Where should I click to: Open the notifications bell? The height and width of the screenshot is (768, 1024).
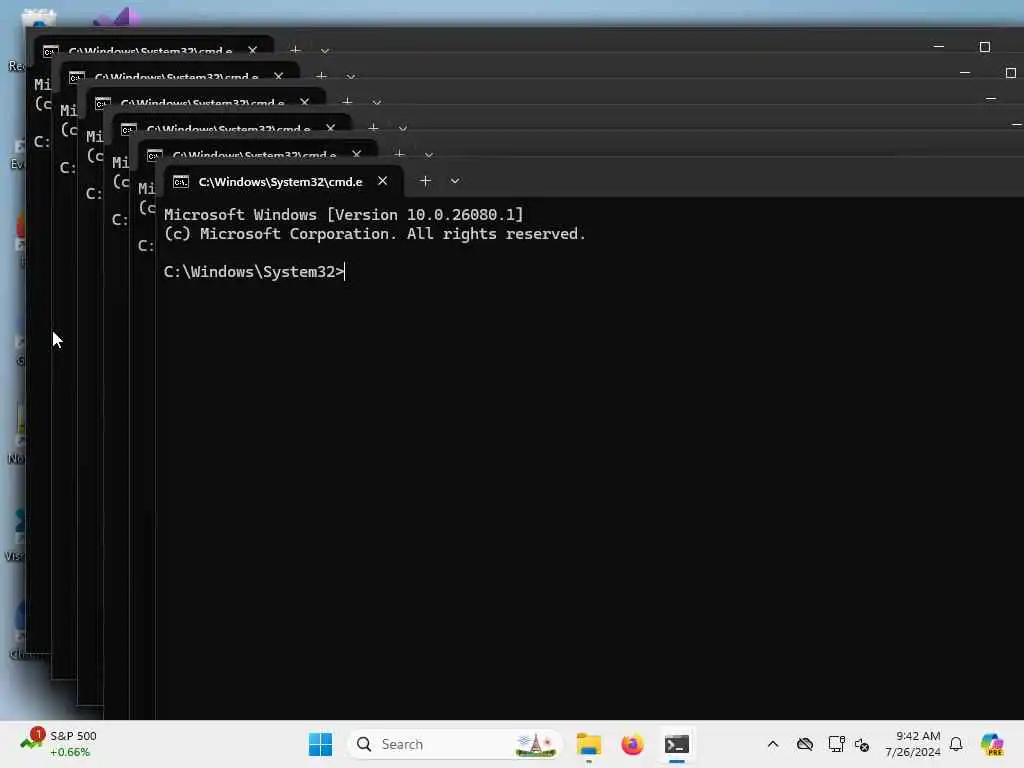[956, 744]
